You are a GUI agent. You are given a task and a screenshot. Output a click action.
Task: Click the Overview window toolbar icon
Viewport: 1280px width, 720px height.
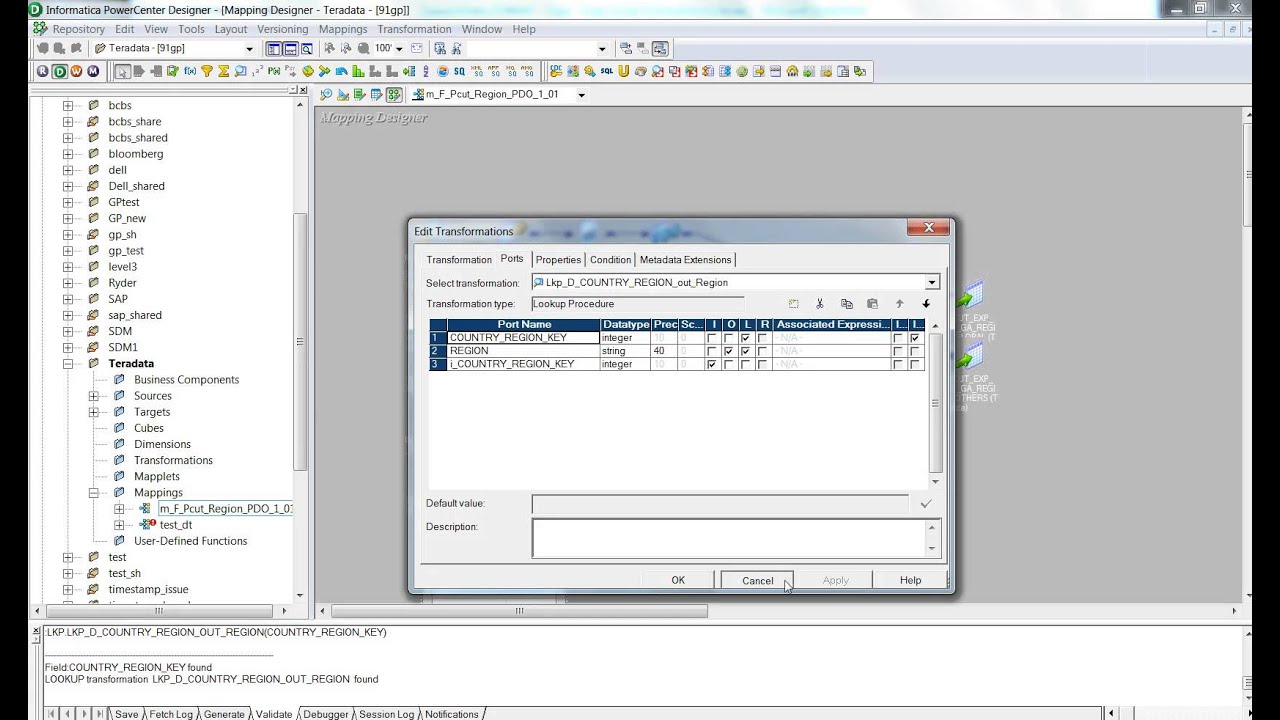click(x=306, y=48)
